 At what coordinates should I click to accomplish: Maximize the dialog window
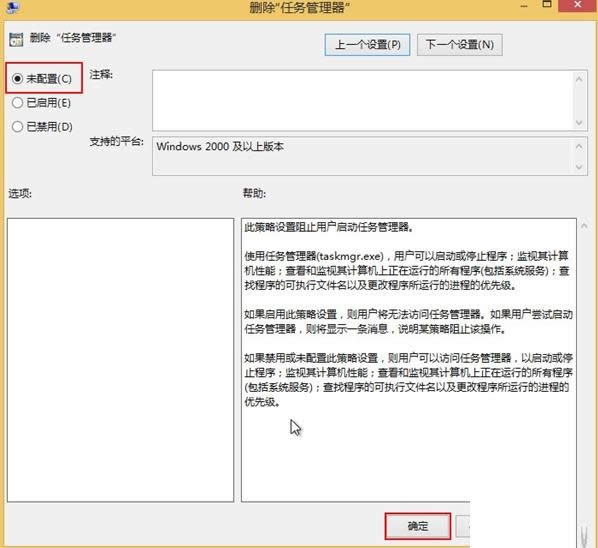[547, 5]
